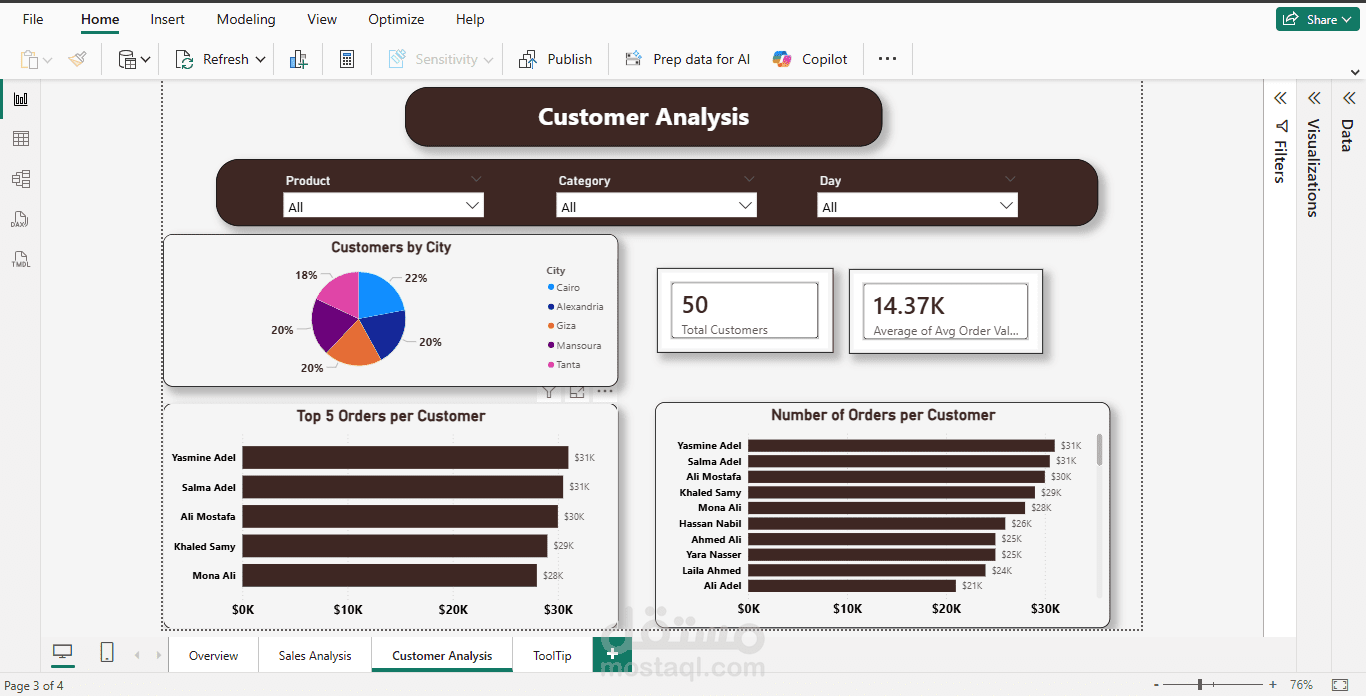Open TMDL view in left sidebar
This screenshot has width=1366, height=696.
click(x=20, y=259)
